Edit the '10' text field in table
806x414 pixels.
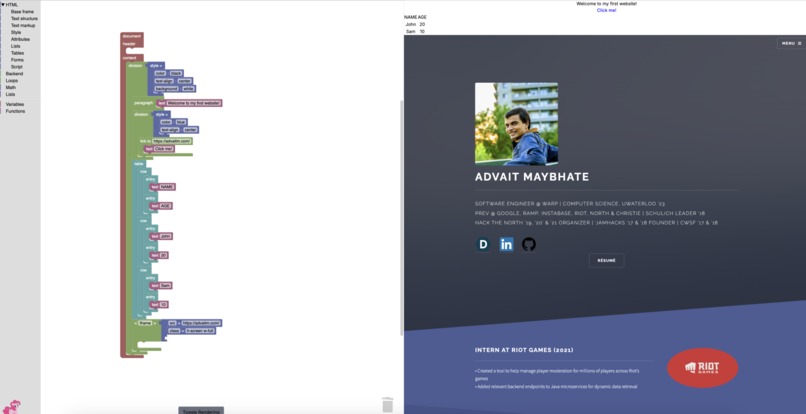[163, 304]
